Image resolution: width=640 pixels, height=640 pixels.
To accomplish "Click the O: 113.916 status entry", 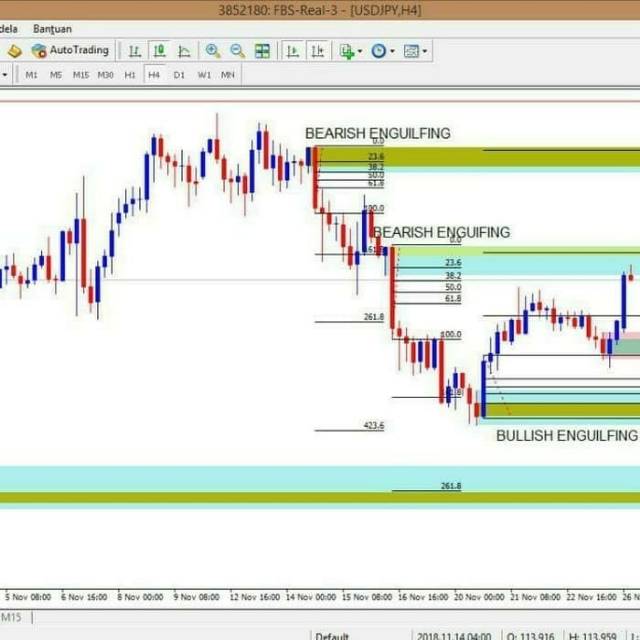I will [x=530, y=636].
